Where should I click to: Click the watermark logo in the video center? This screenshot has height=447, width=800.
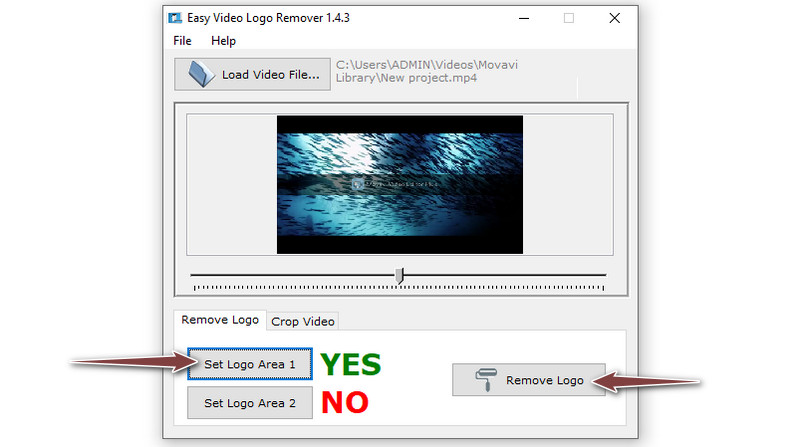point(395,184)
